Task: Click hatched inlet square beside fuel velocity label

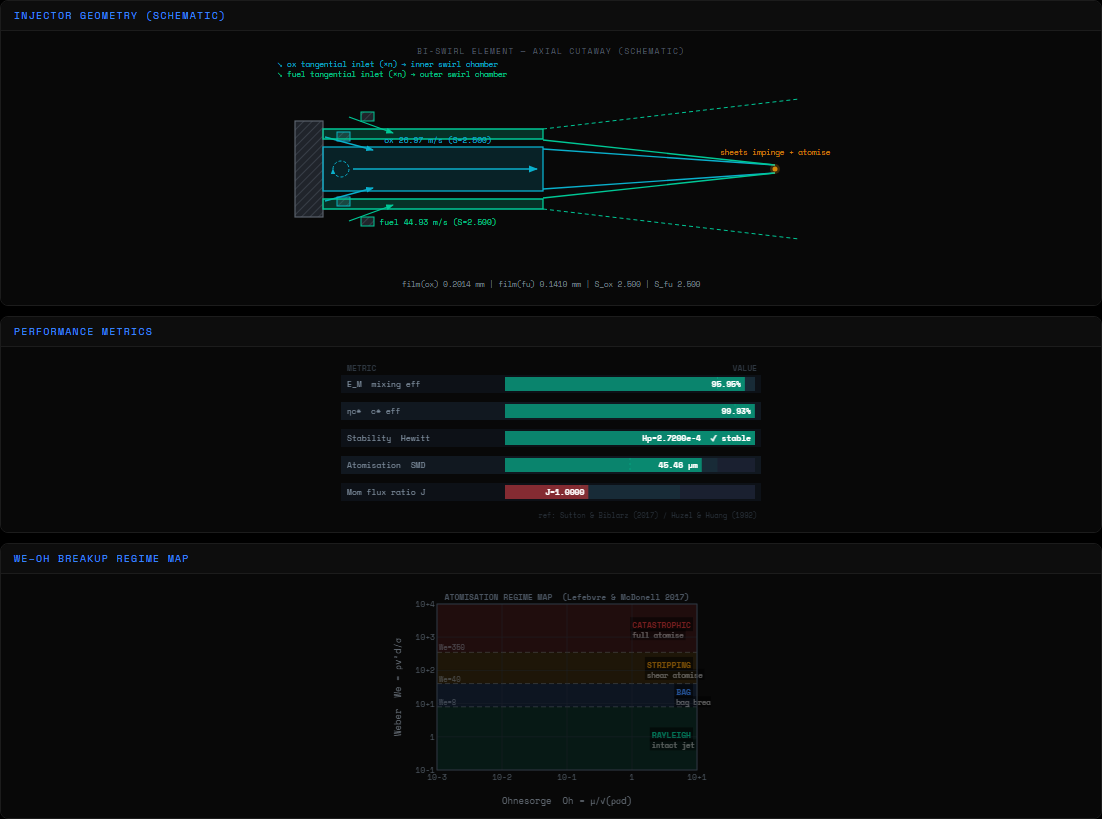Action: tap(368, 221)
